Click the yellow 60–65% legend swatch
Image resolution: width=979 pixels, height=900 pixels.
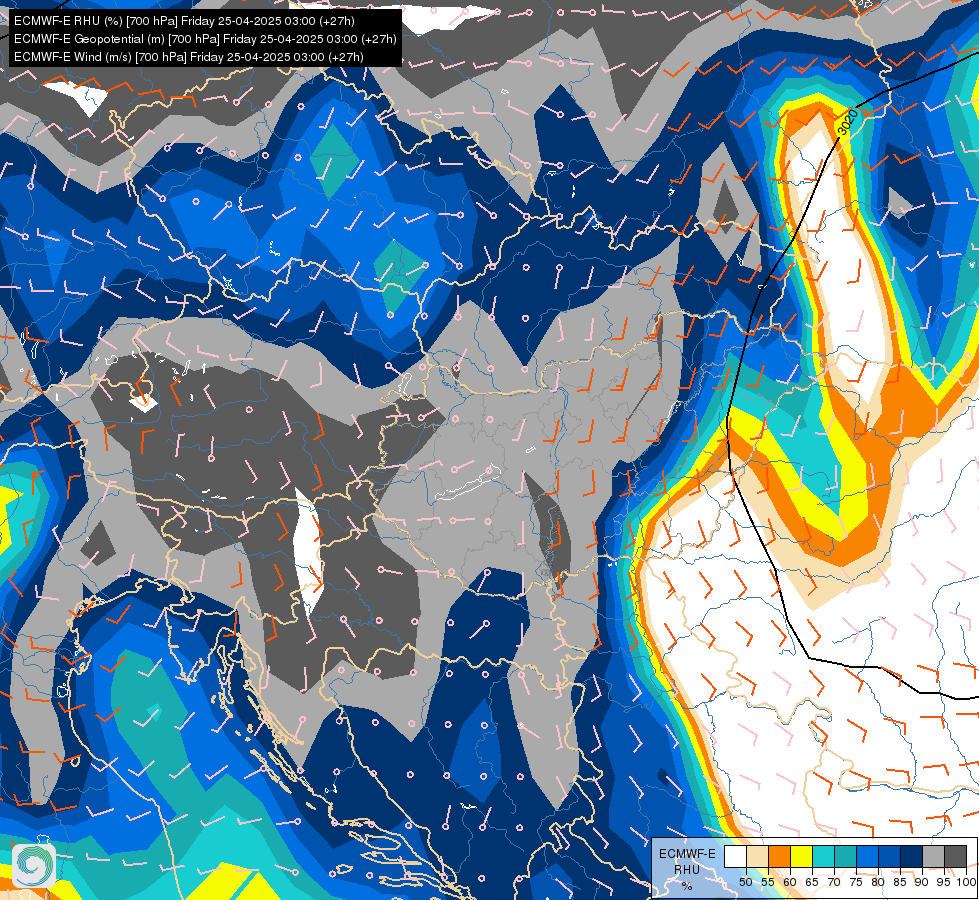click(x=802, y=856)
